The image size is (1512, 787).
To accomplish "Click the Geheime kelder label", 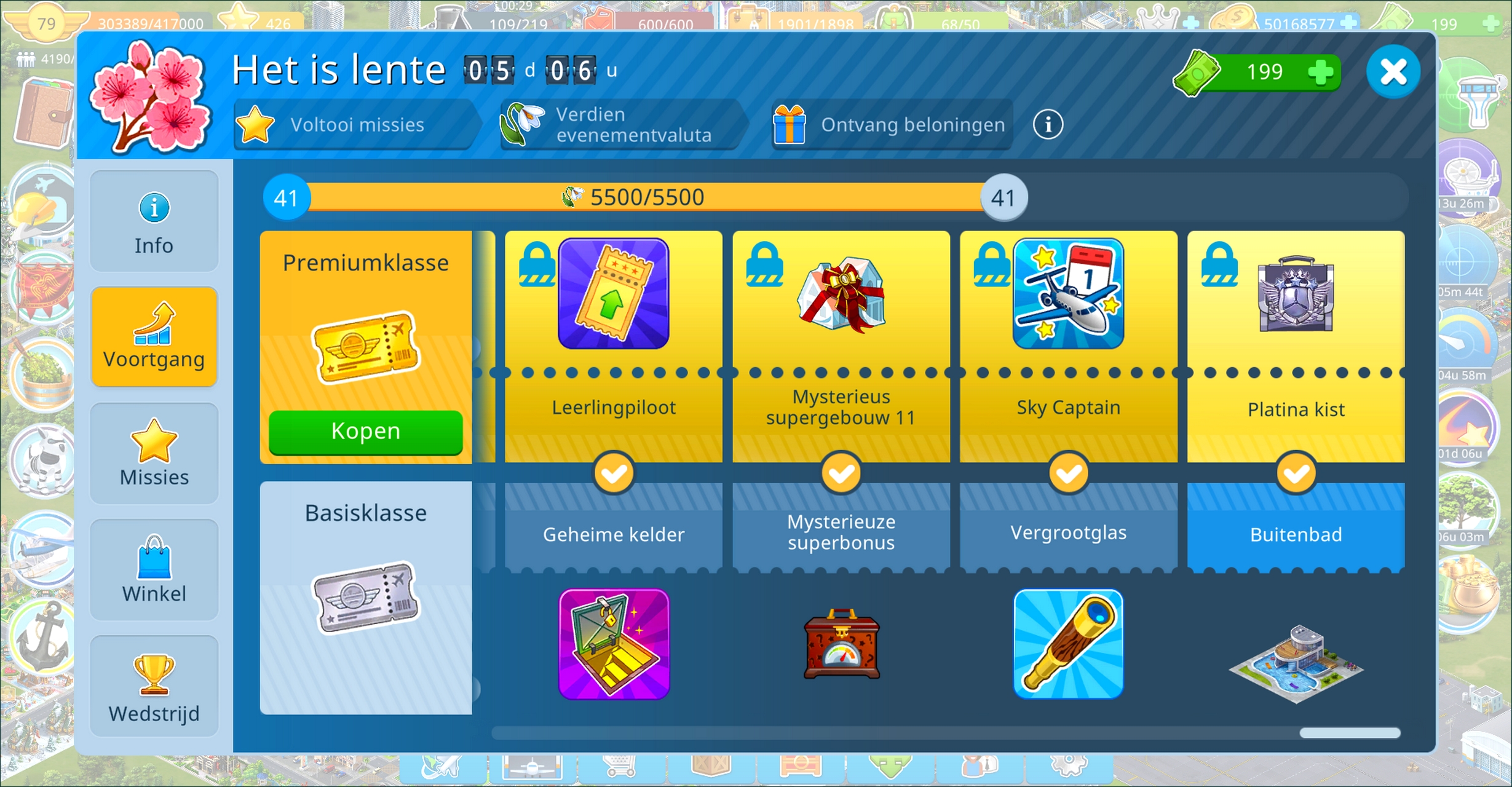I will 614,534.
